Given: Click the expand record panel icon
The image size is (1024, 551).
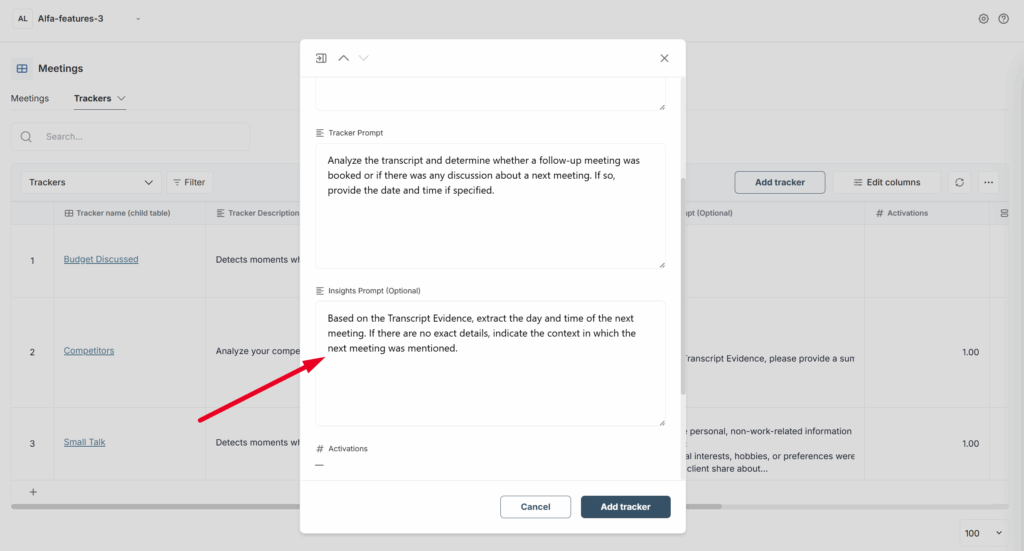Looking at the screenshot, I should point(321,58).
